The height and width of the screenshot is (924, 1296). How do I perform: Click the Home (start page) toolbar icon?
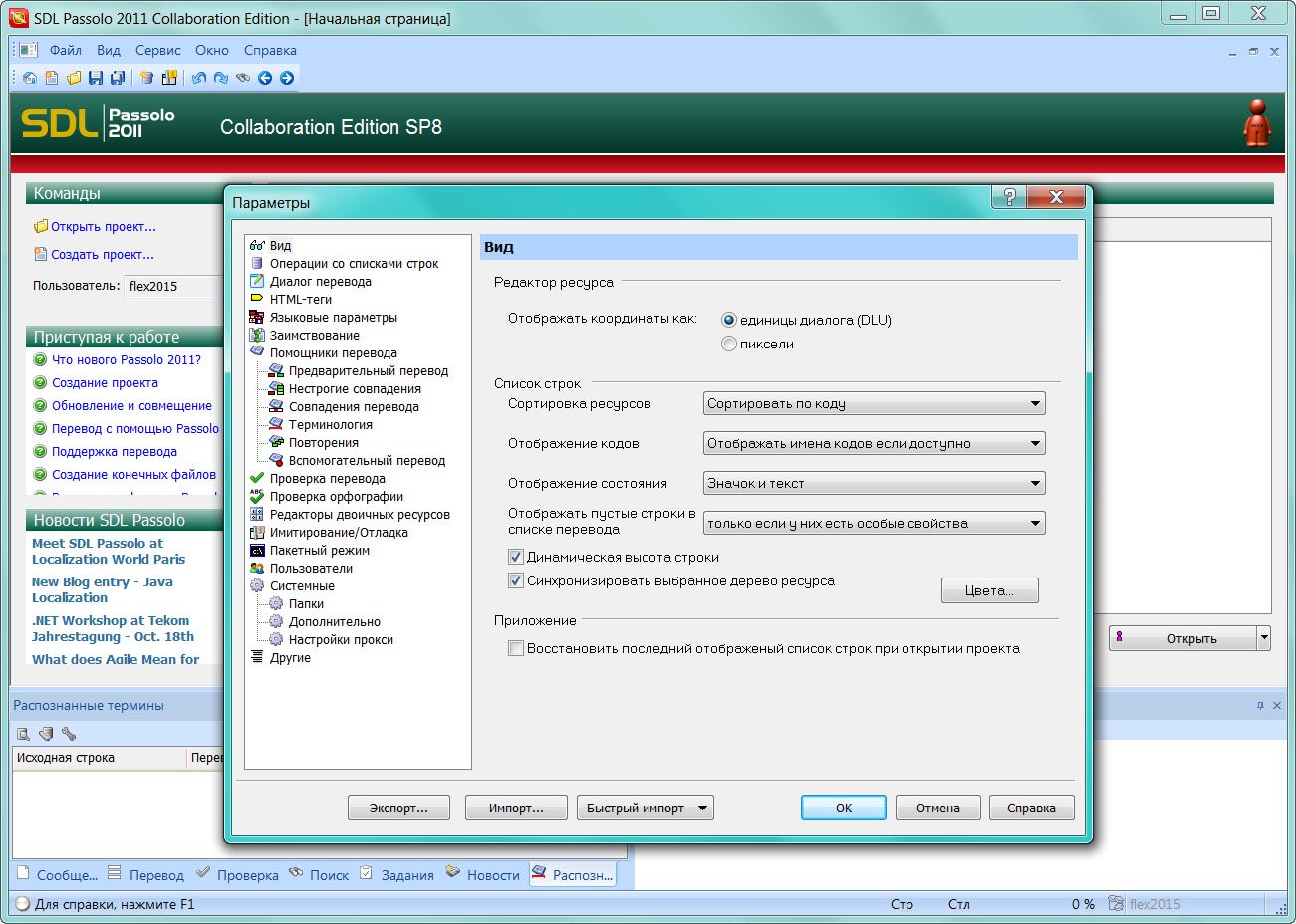(x=30, y=78)
